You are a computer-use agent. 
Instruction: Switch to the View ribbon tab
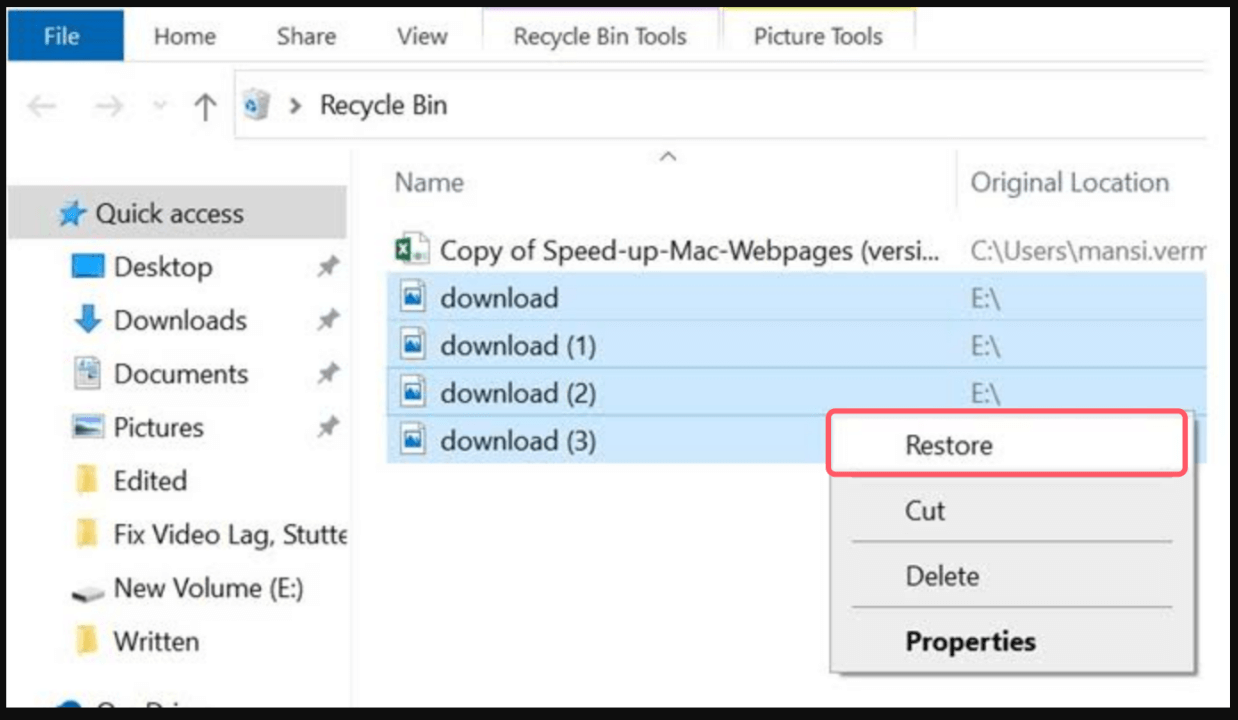click(x=421, y=37)
